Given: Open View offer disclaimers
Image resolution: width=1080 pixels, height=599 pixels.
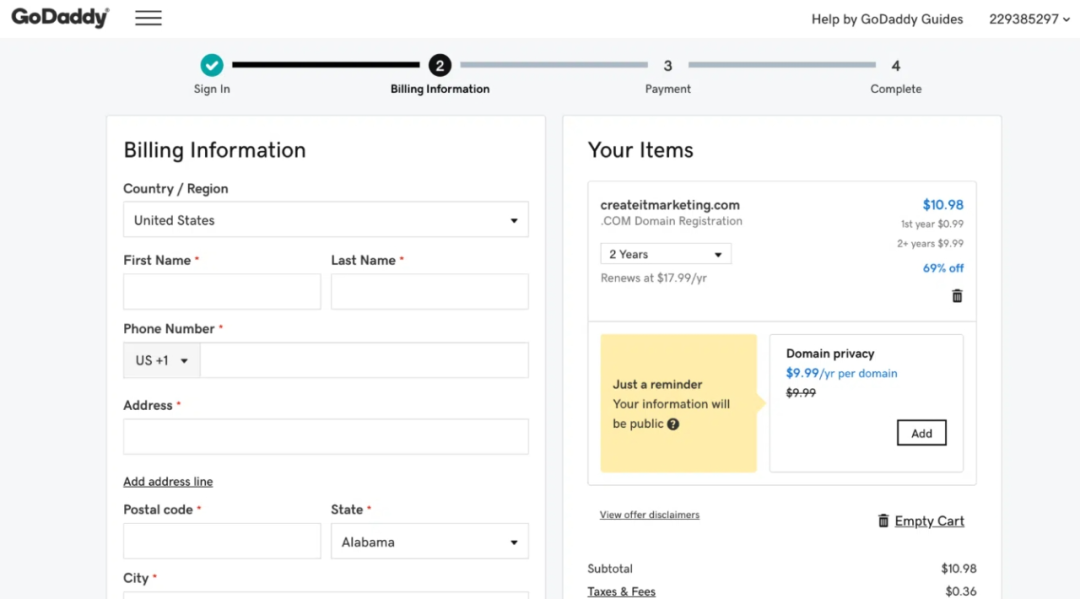Looking at the screenshot, I should point(649,515).
